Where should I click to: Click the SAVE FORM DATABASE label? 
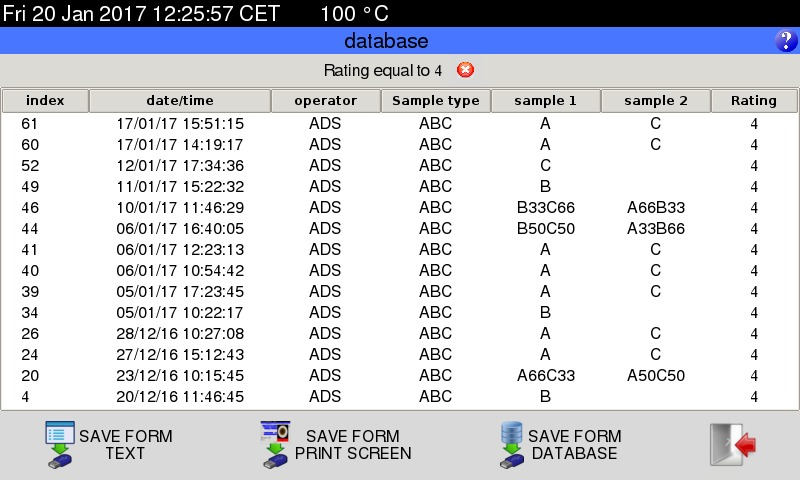(575, 445)
